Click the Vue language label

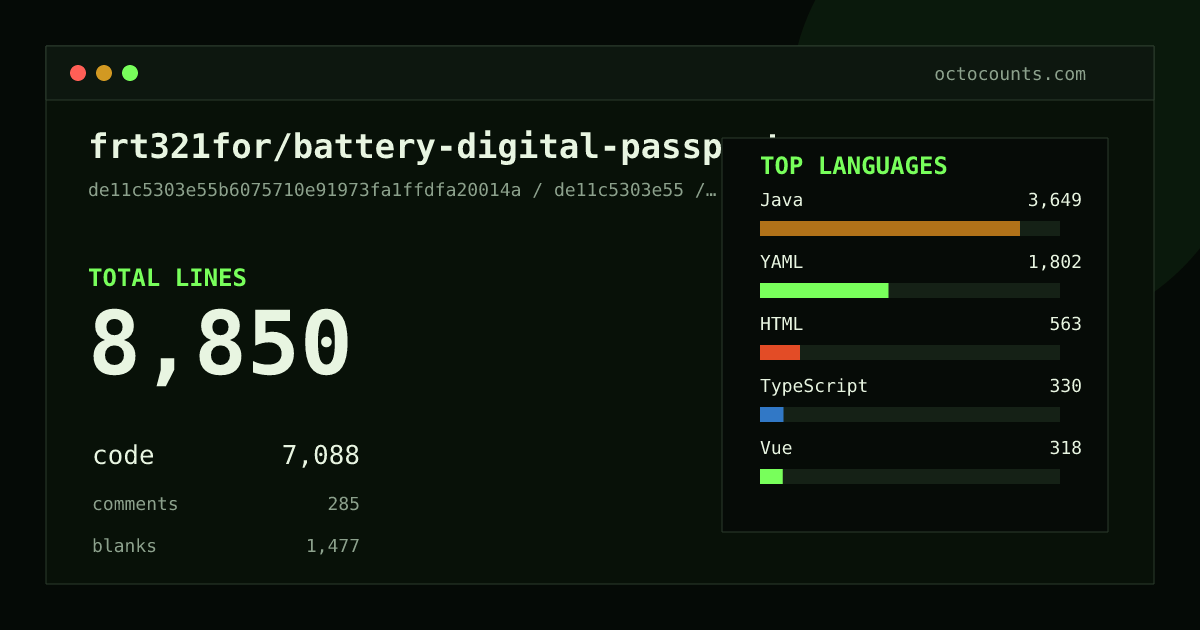point(776,448)
